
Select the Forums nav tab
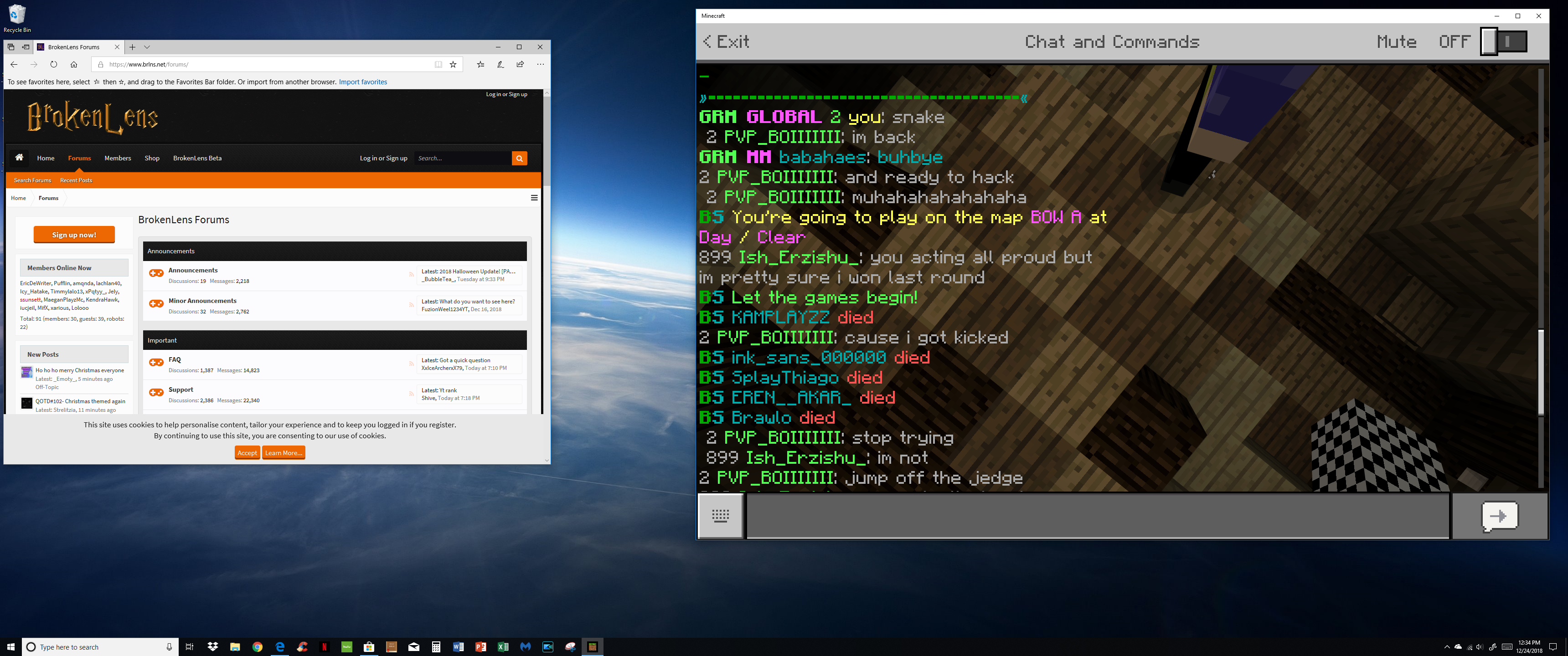point(80,158)
